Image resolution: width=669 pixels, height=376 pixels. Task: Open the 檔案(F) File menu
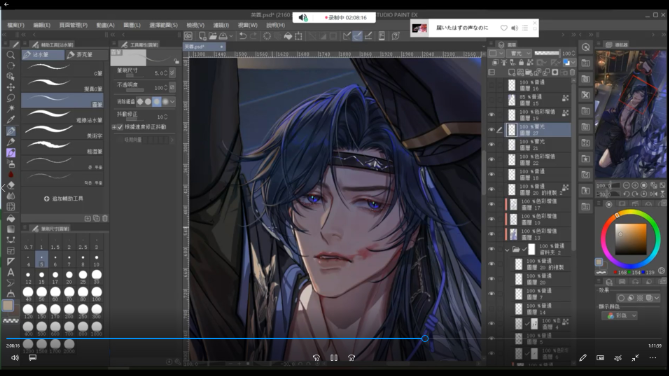(x=16, y=25)
